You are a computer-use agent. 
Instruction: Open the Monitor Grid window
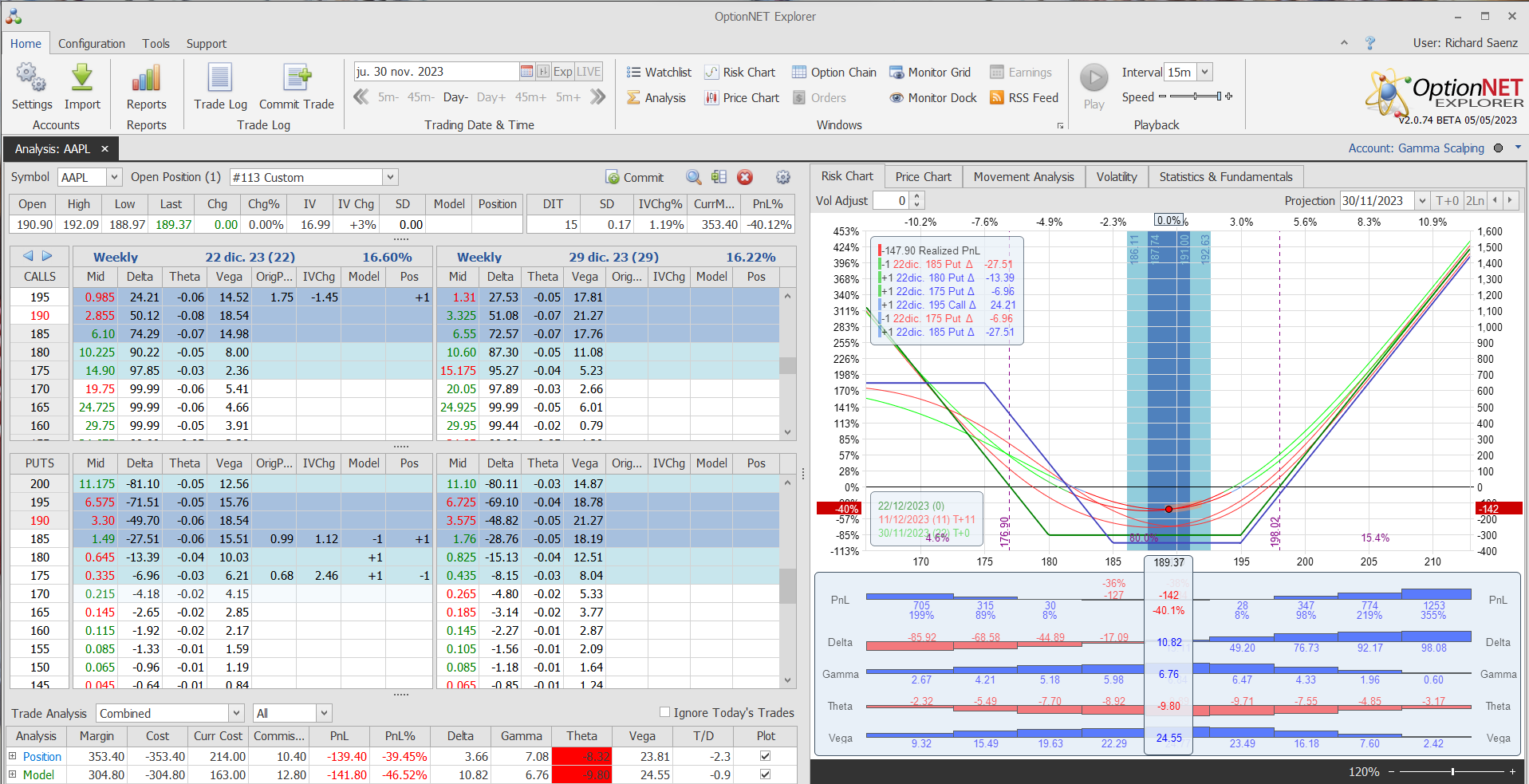[x=930, y=73]
